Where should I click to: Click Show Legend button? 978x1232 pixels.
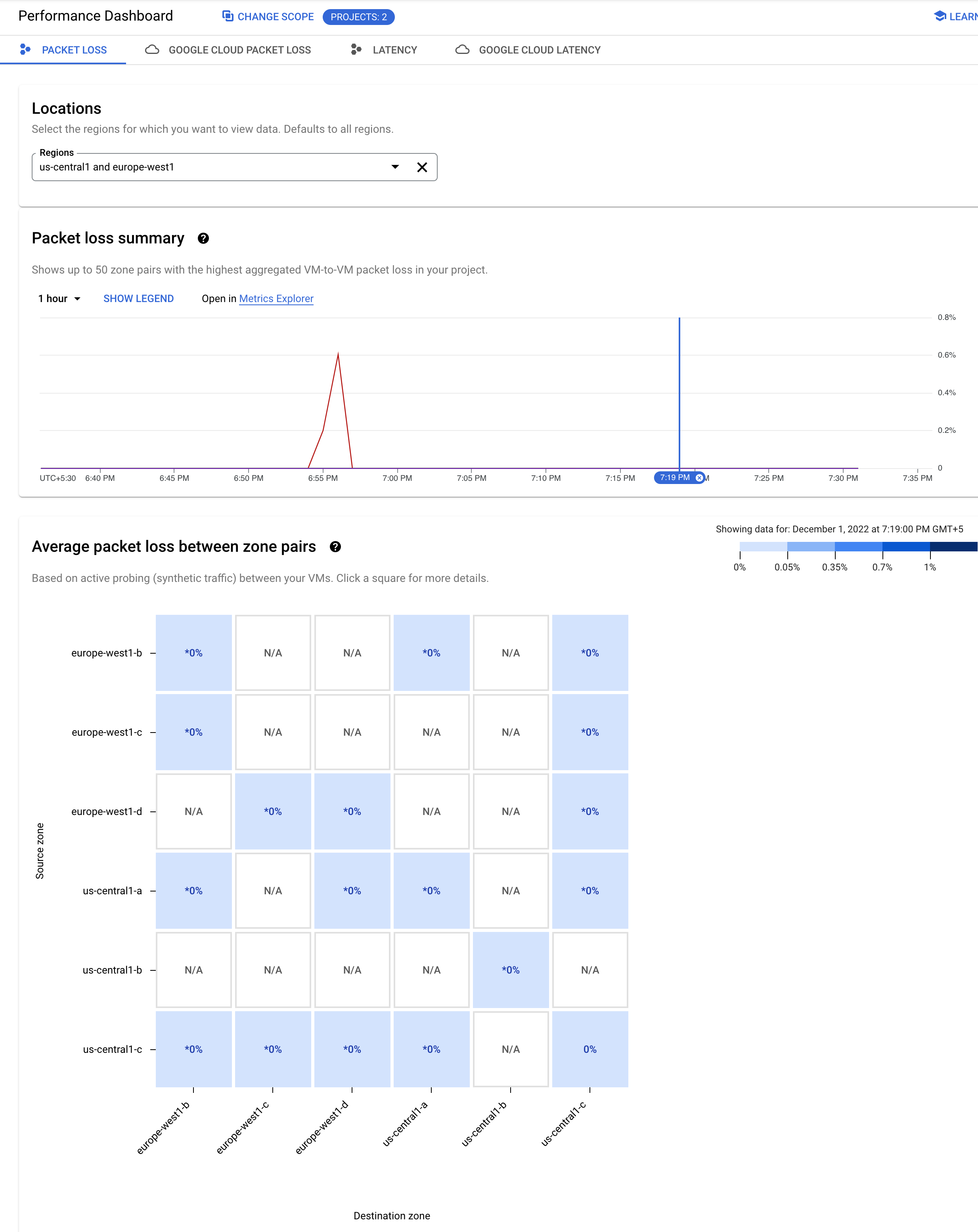[x=138, y=298]
